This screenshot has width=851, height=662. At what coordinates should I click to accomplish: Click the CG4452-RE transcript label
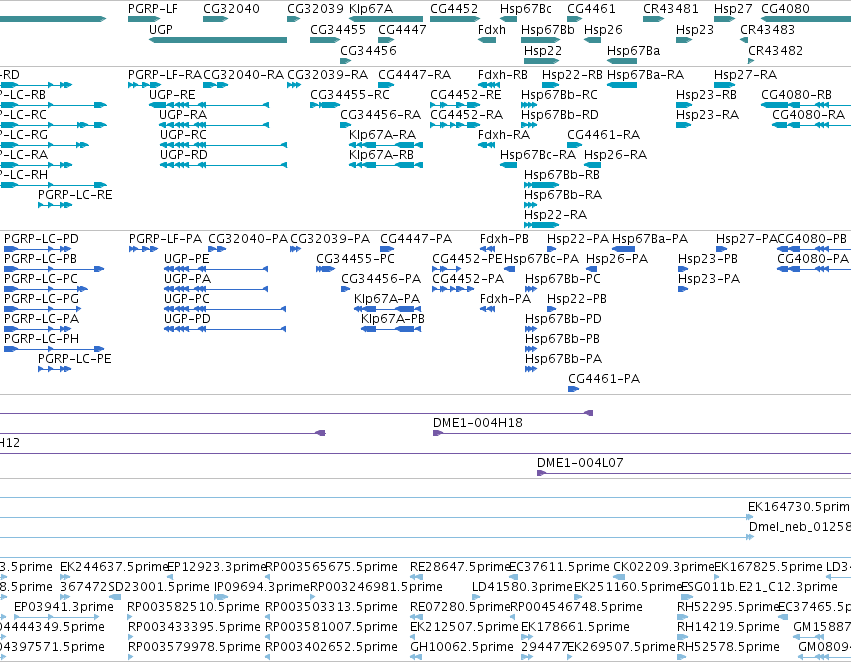[466, 94]
